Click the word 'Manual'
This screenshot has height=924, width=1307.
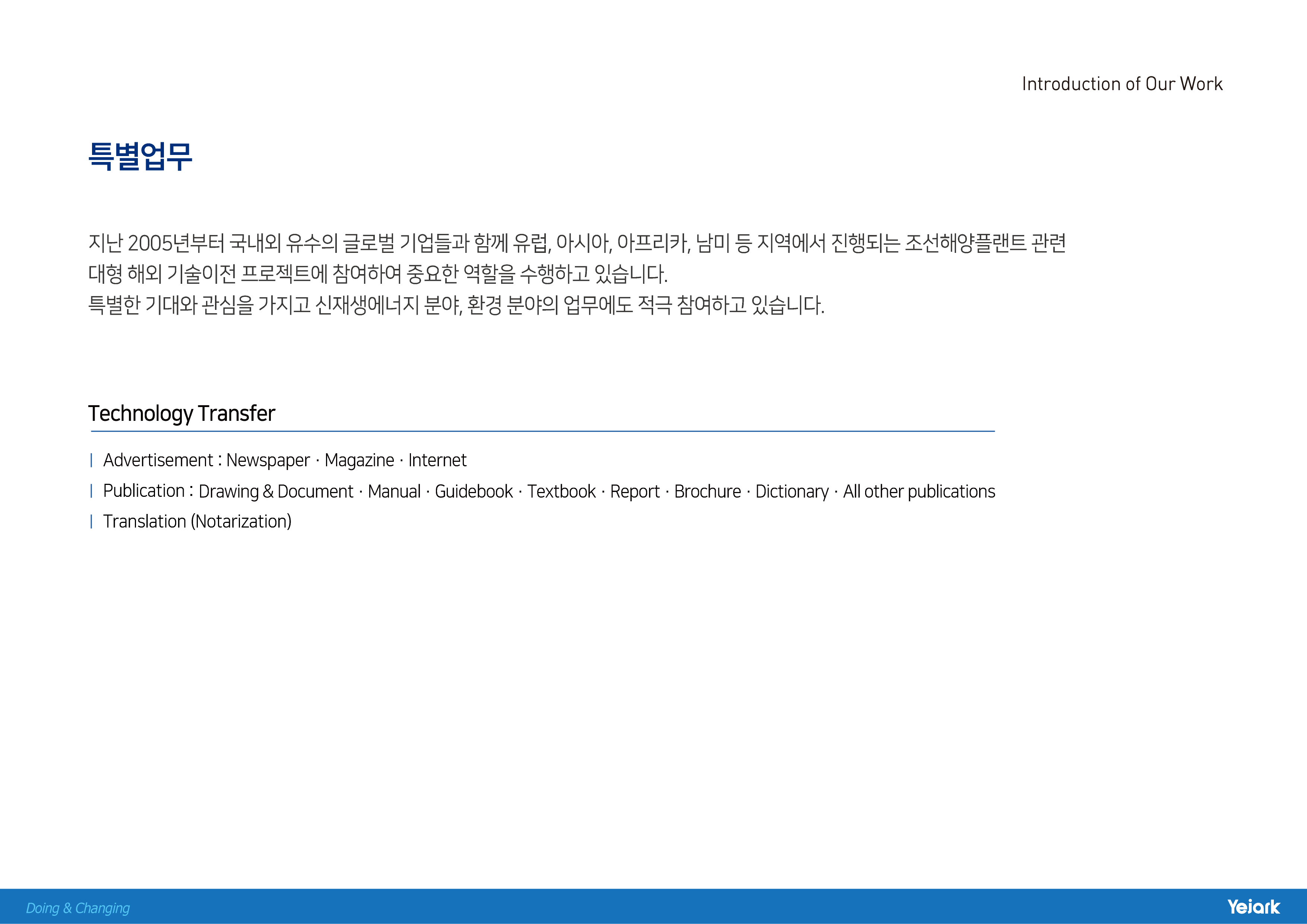tap(394, 491)
